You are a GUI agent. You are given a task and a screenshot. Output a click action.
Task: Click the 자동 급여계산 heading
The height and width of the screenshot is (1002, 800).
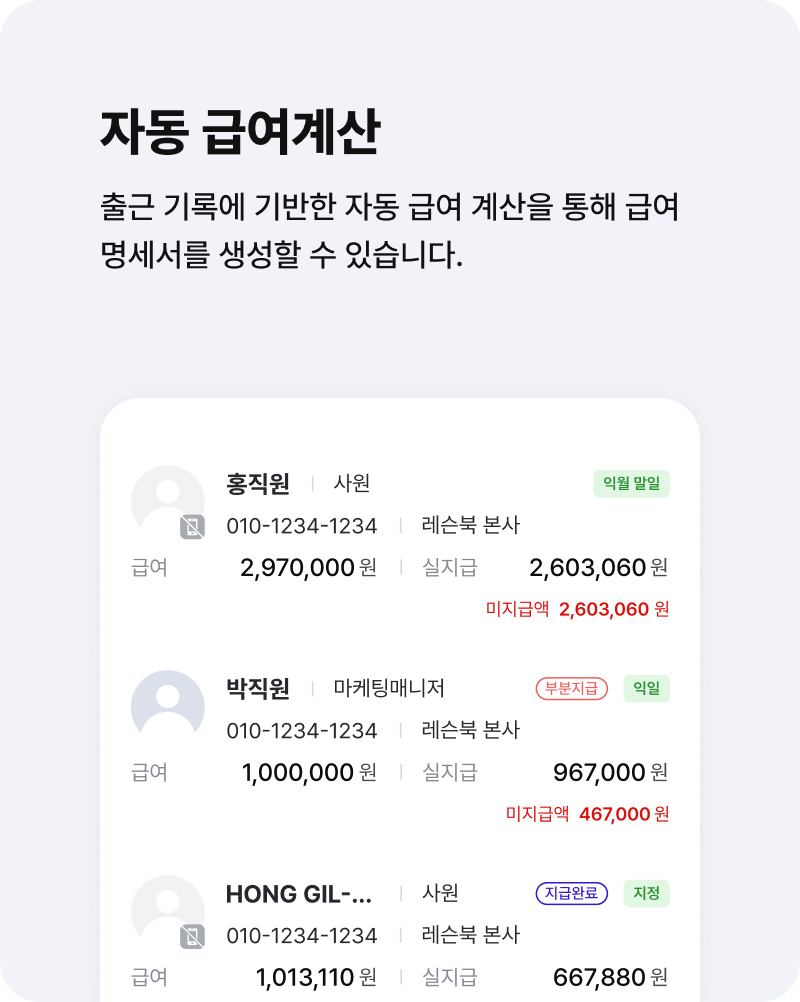[x=240, y=132]
